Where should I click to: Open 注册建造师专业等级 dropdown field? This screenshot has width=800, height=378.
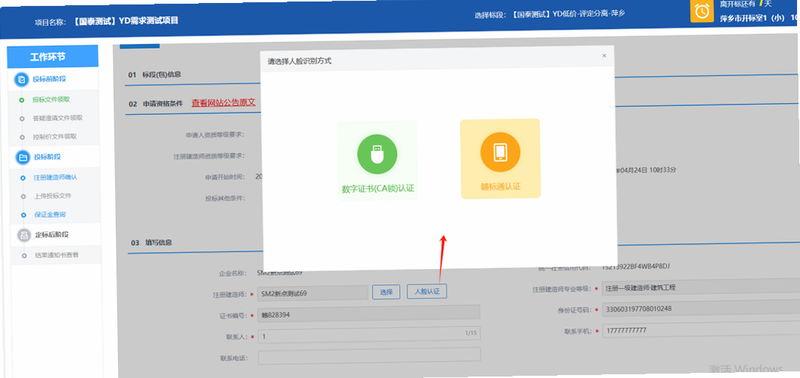tap(701, 288)
